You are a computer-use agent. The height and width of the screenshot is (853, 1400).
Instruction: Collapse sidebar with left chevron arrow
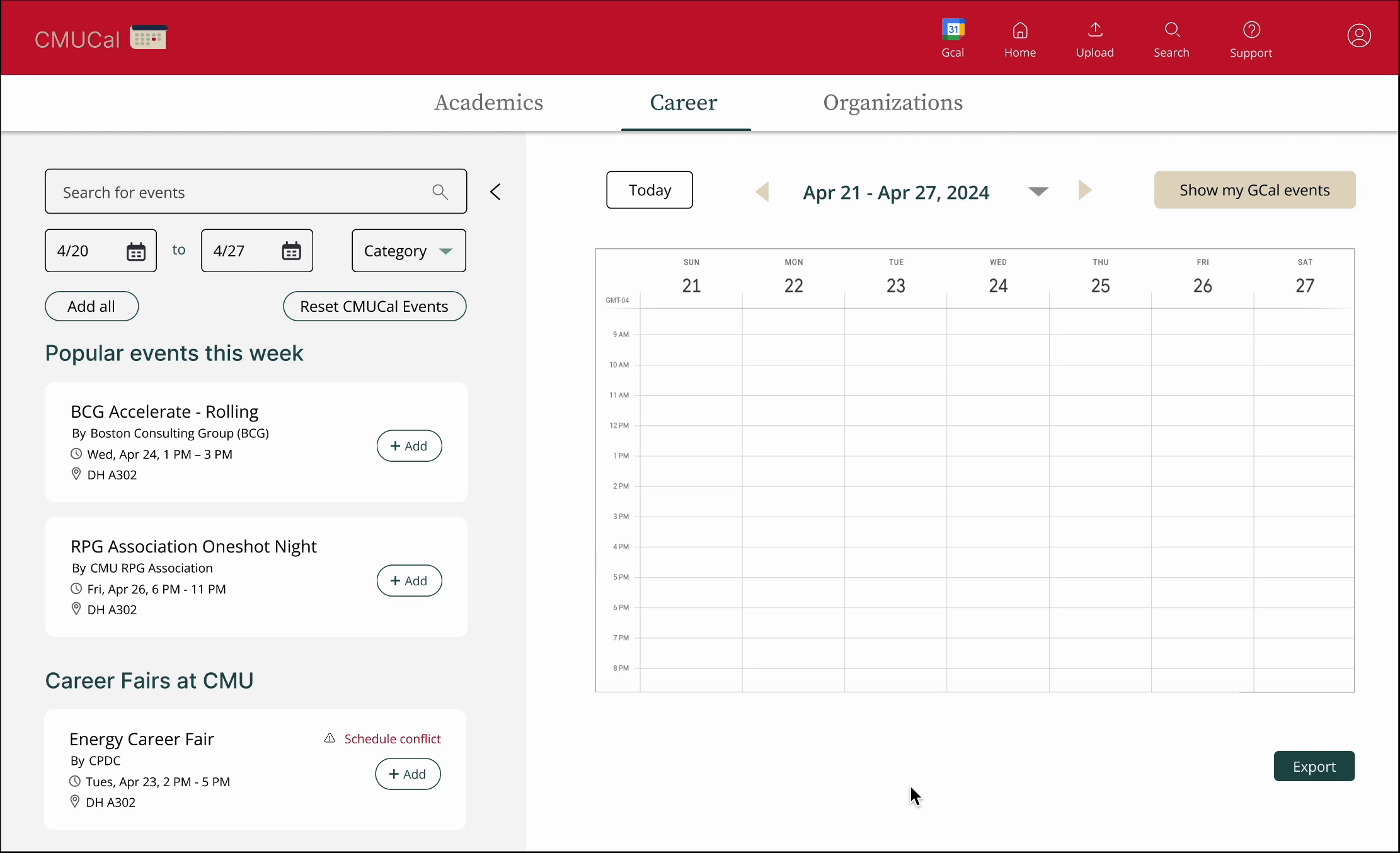click(495, 192)
